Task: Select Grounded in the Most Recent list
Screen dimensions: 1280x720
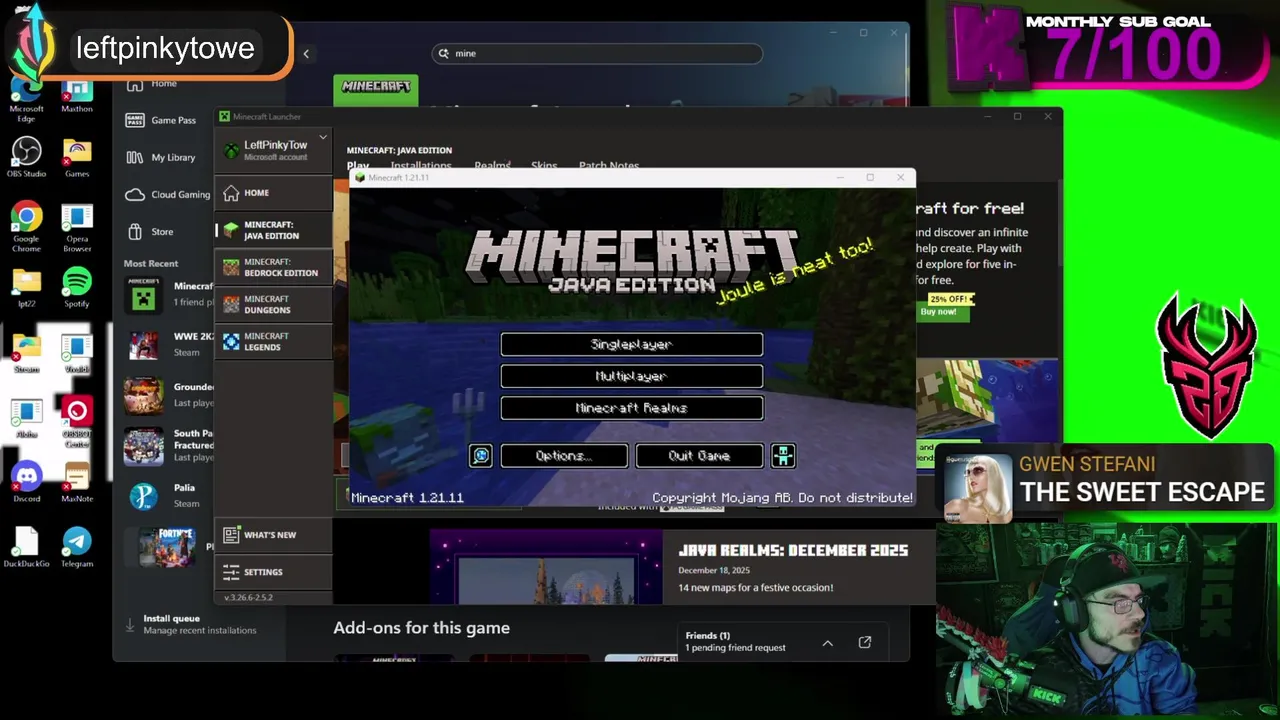Action: 168,395
